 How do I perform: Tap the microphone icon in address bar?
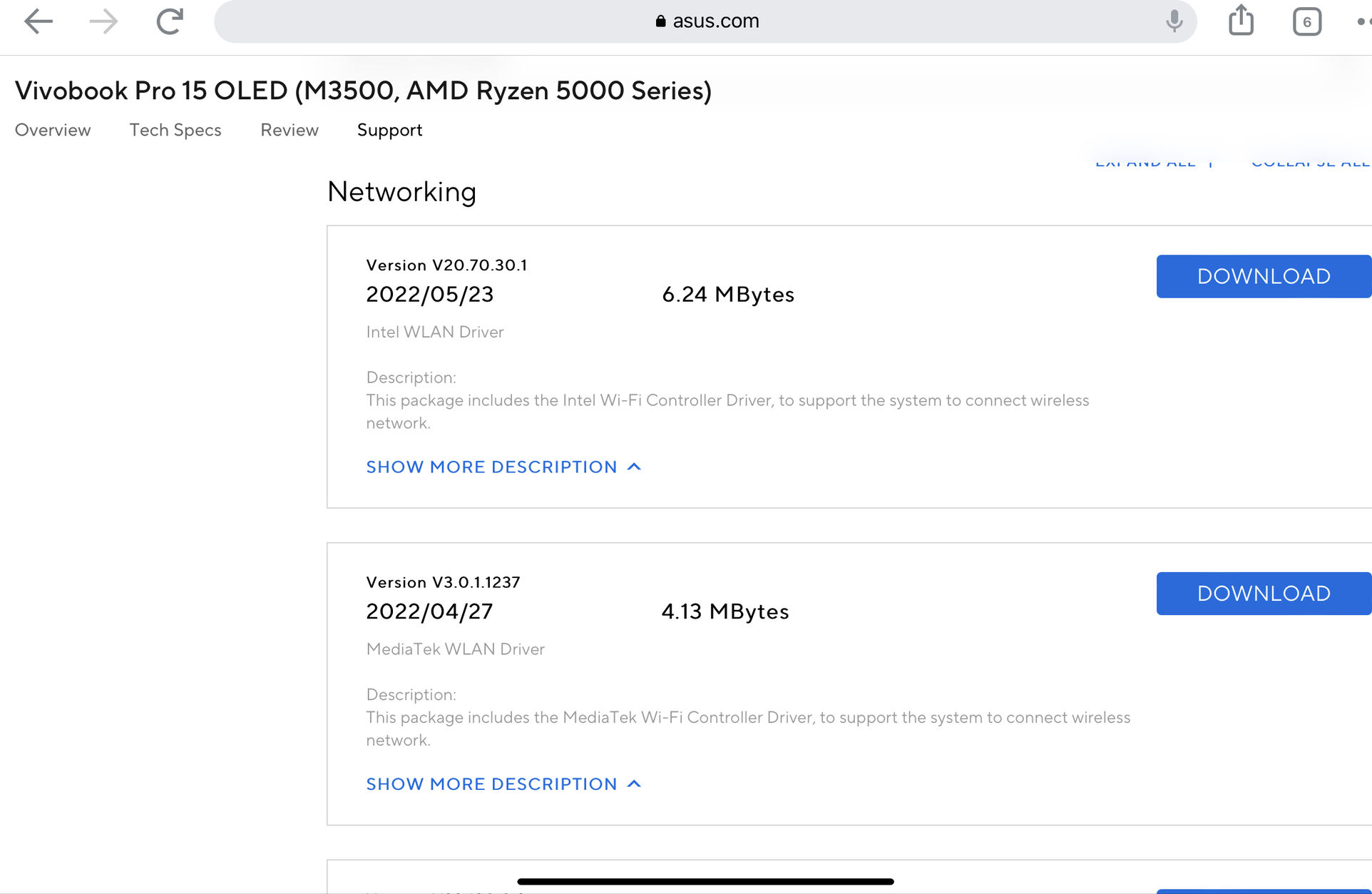click(1174, 21)
